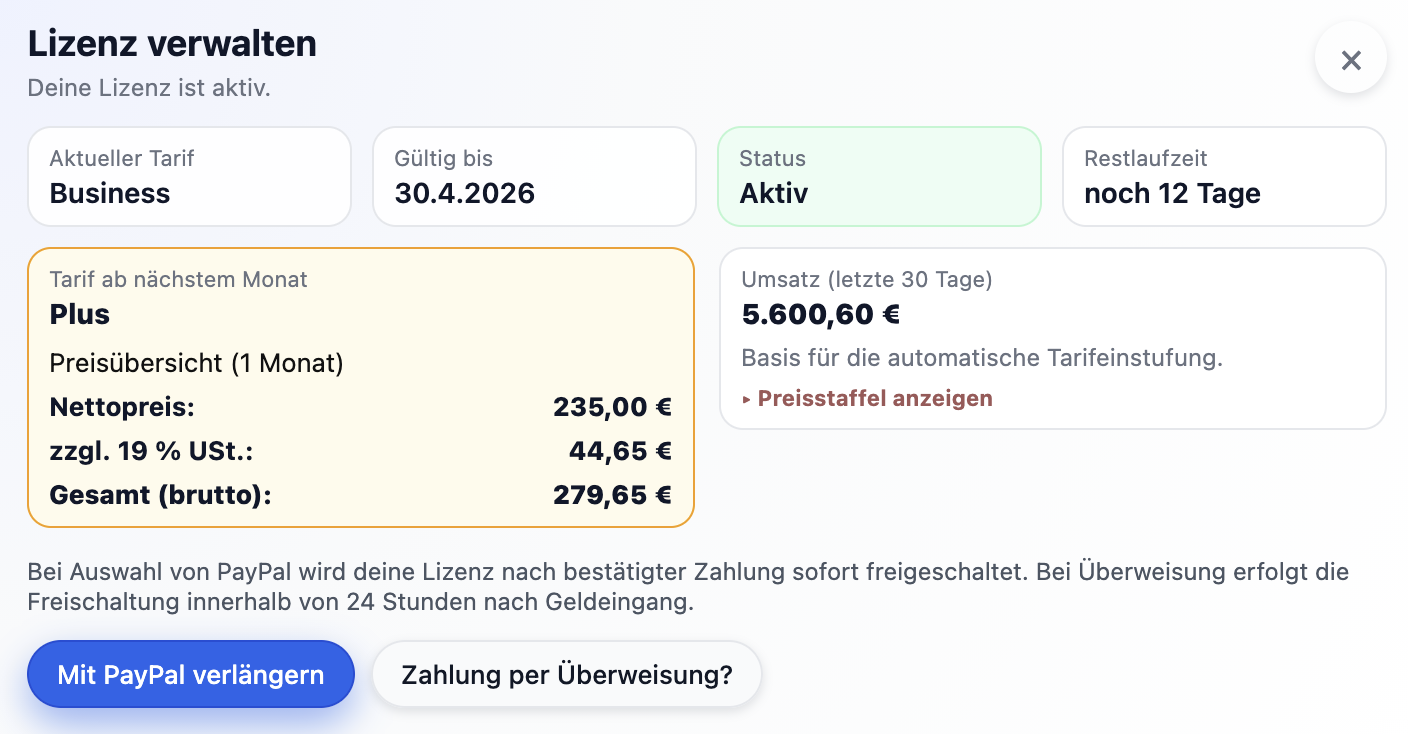This screenshot has width=1408, height=734.
Task: Select the Aktueller Tarif Business card
Action: [x=189, y=176]
